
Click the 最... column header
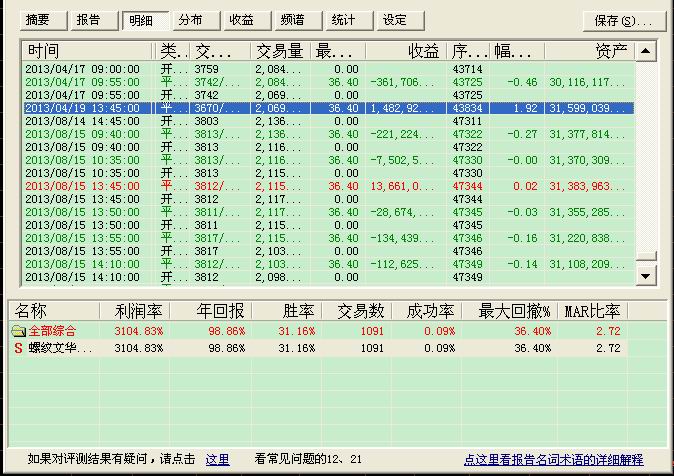tap(337, 51)
